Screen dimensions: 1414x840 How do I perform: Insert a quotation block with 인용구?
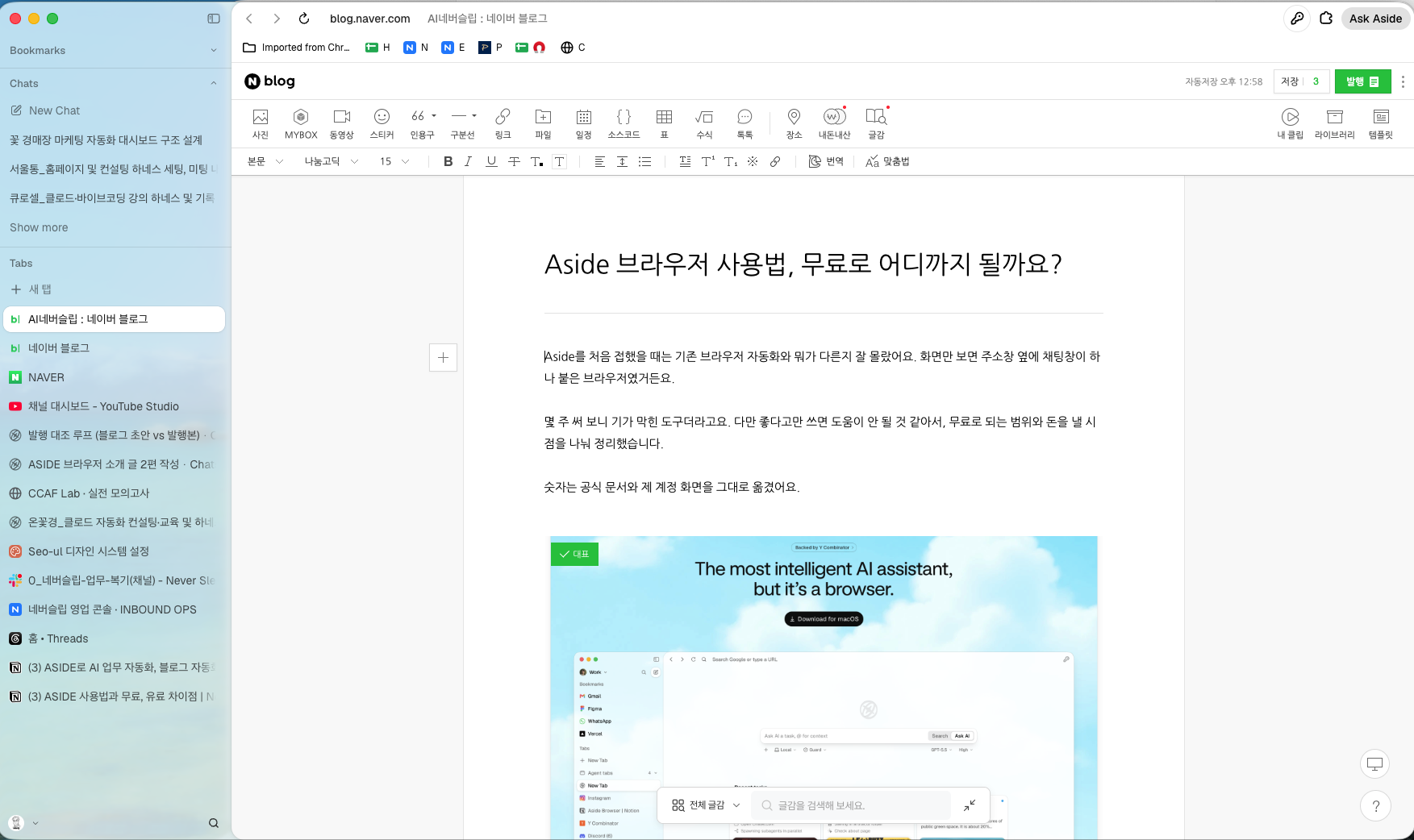pyautogui.click(x=418, y=123)
